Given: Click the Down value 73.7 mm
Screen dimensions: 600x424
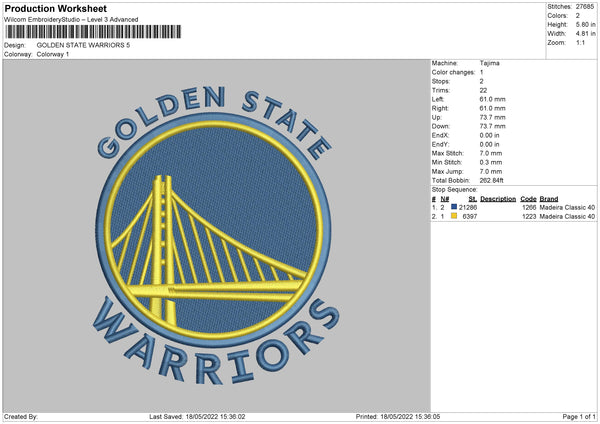Looking at the screenshot, I should click(x=492, y=126).
